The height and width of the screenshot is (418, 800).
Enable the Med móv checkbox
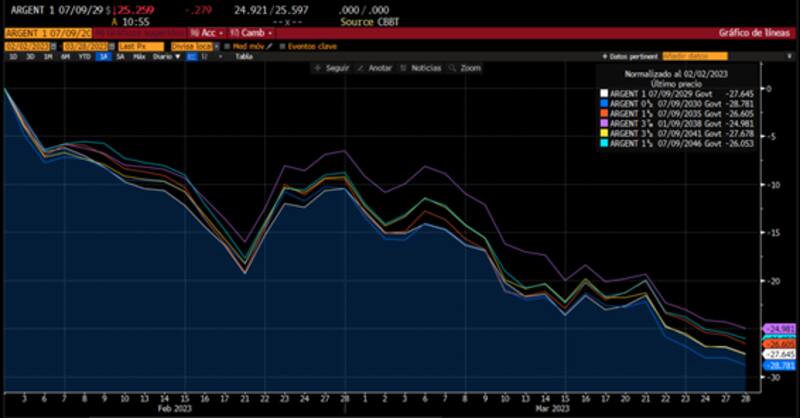point(226,45)
